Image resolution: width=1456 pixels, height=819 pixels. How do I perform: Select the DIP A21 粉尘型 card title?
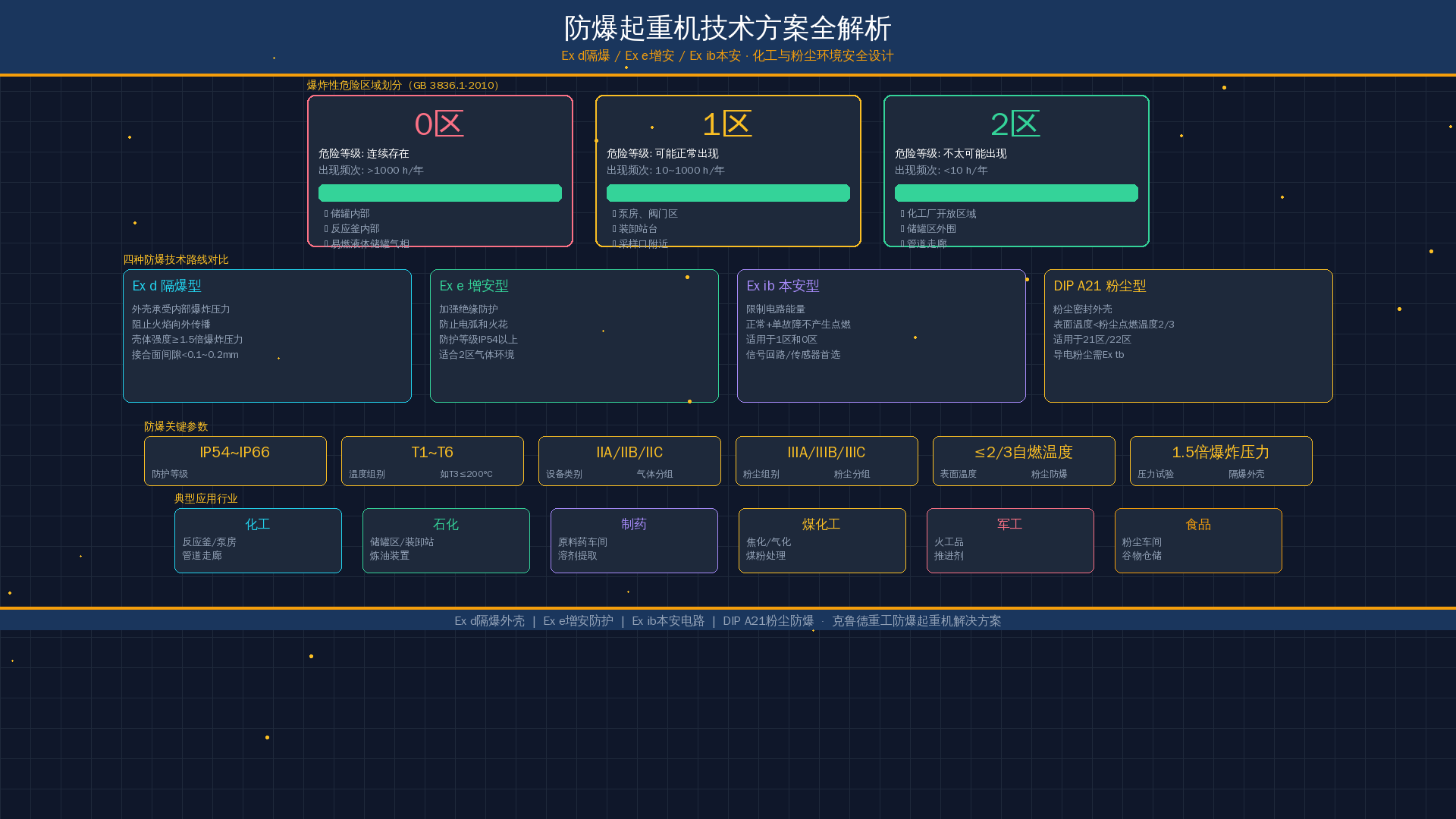1100,286
